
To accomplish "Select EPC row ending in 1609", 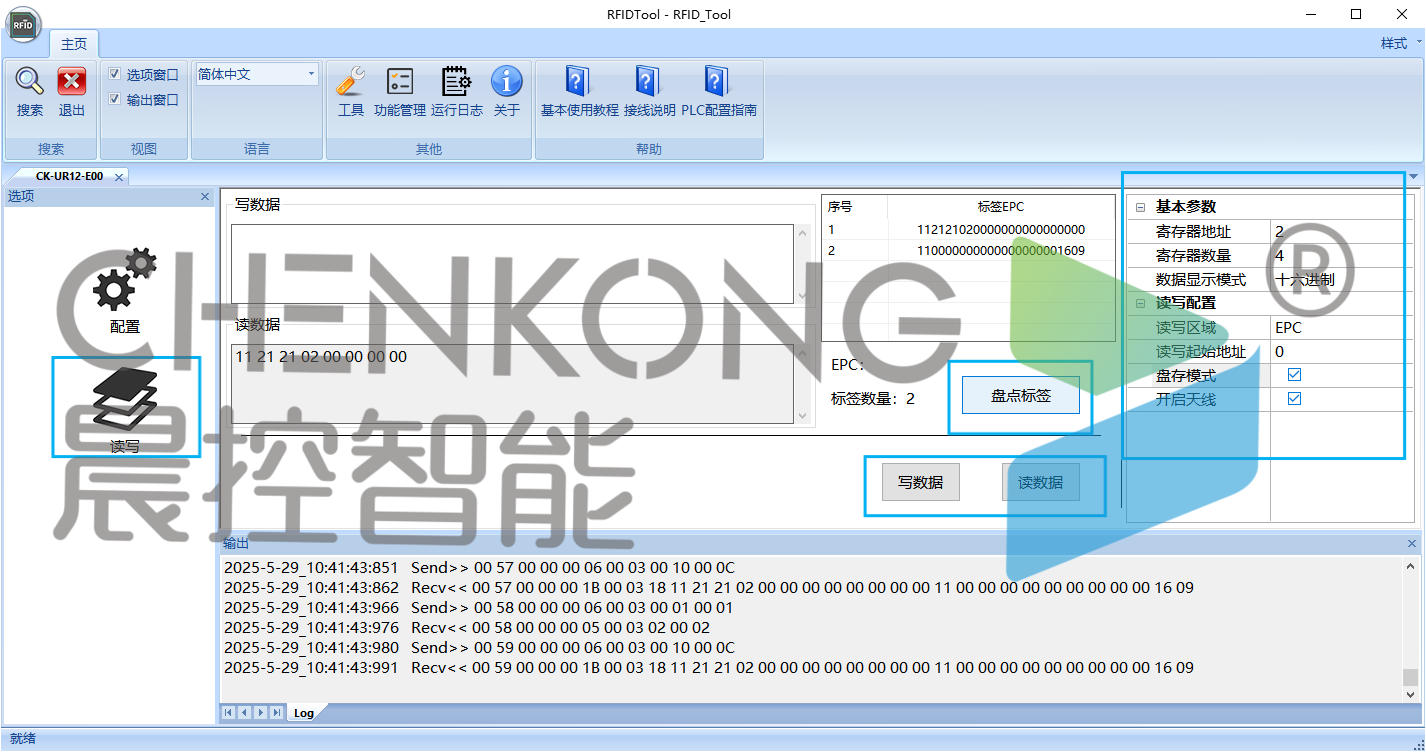I will 968,250.
